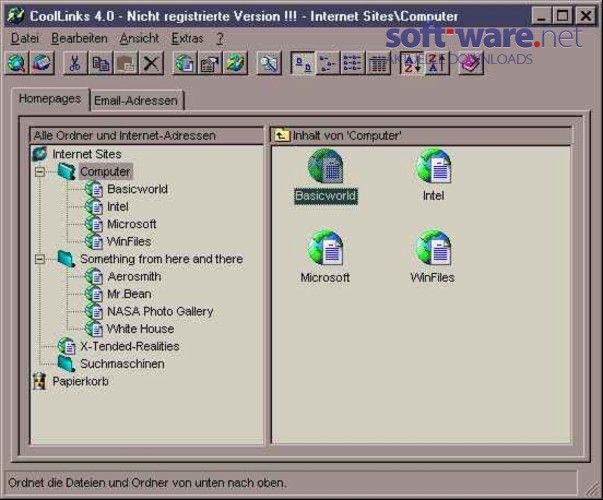Viewport: 603px width, 500px height.
Task: Minimize the CoolLinks window
Action: click(x=541, y=16)
